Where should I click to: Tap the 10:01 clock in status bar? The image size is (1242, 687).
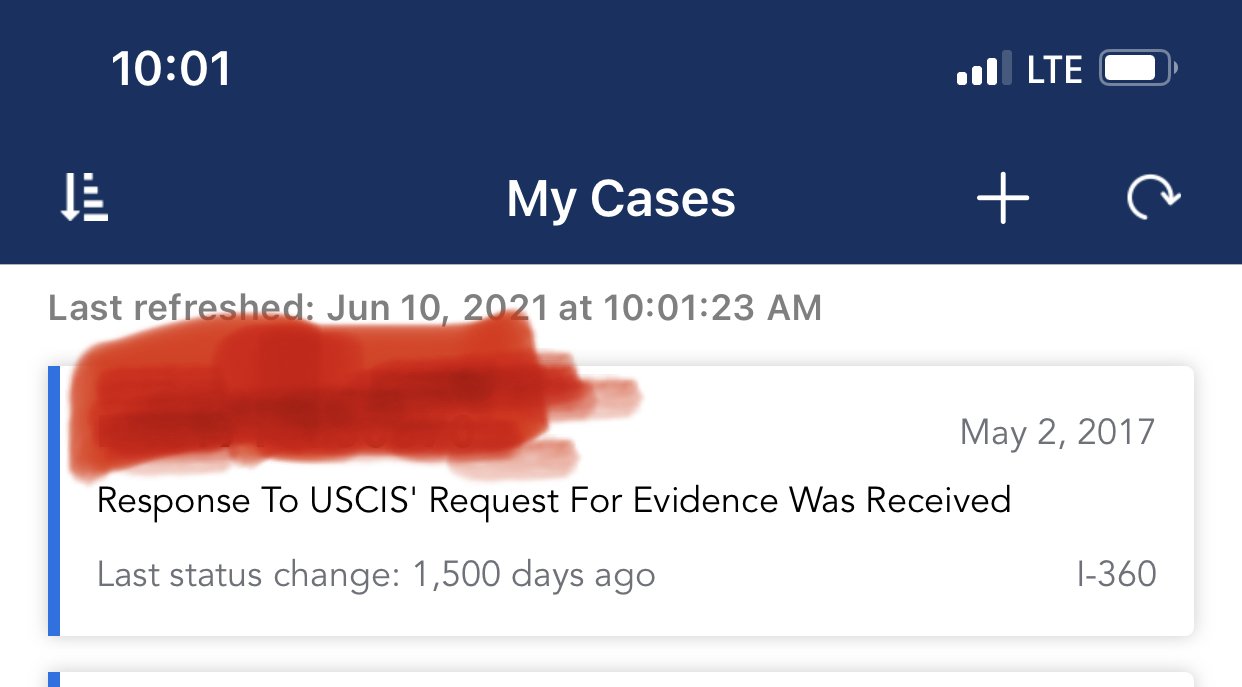coord(171,69)
